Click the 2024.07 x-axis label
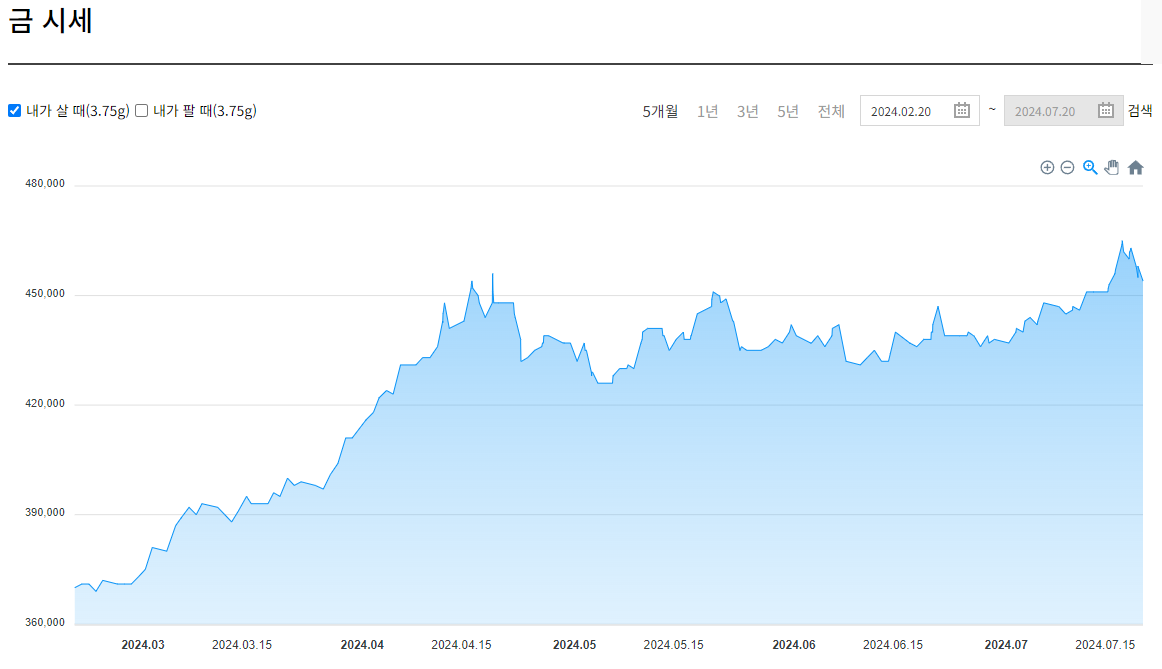Screen dimensions: 1162x669 point(1006,645)
